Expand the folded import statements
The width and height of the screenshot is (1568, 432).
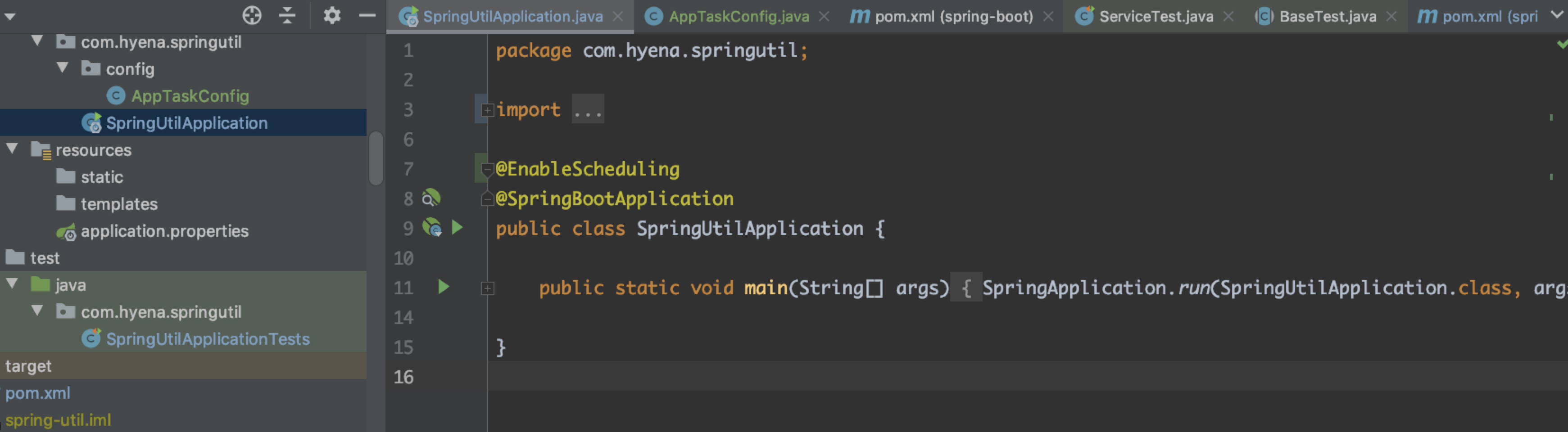coord(487,110)
